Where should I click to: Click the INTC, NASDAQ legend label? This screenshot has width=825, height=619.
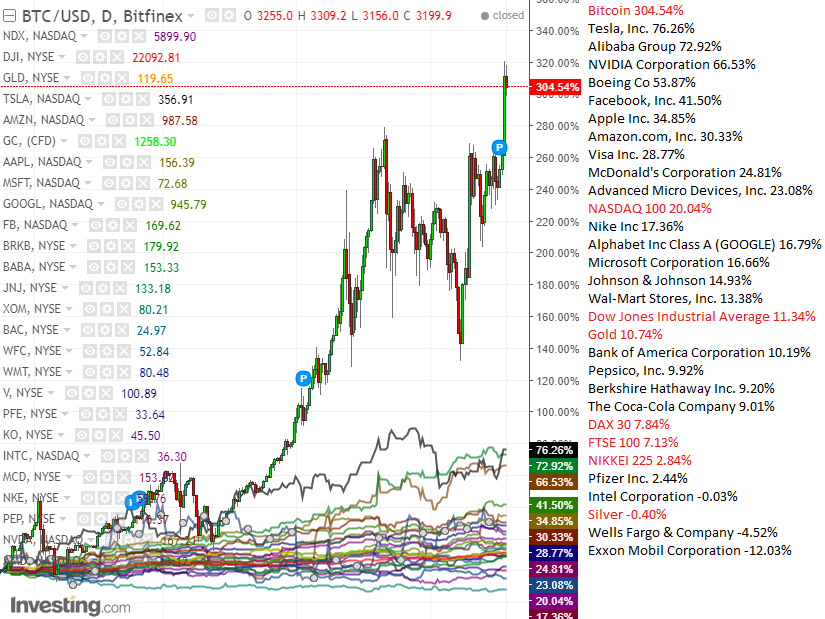[x=41, y=456]
